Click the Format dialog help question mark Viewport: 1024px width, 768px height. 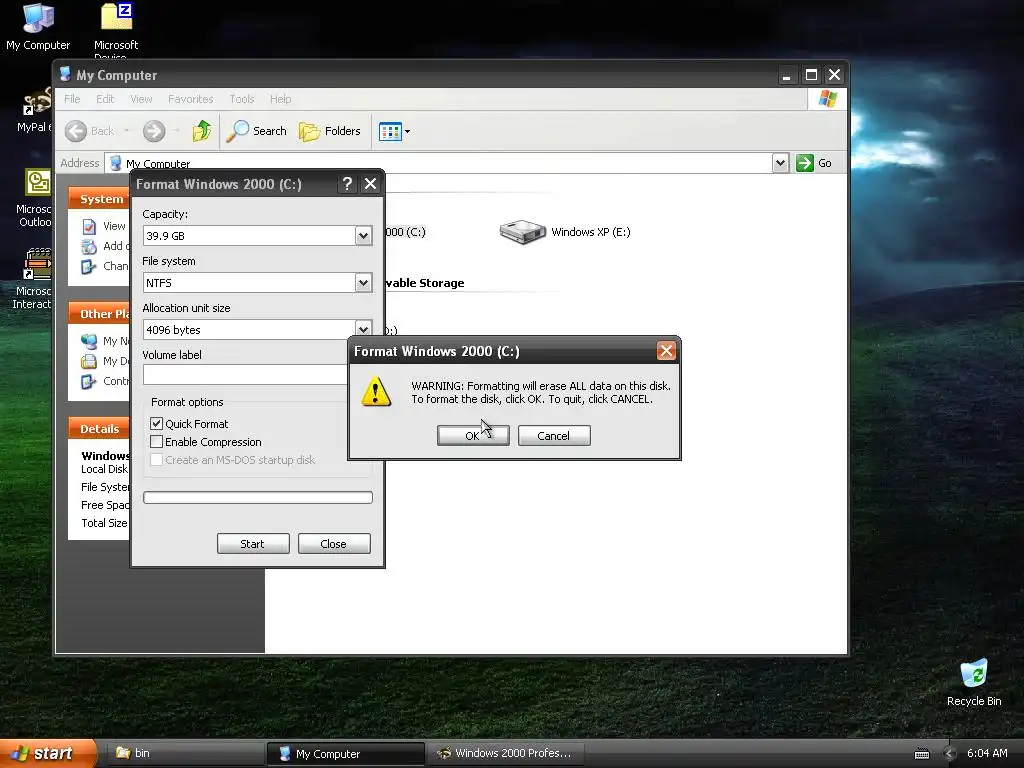pos(347,184)
